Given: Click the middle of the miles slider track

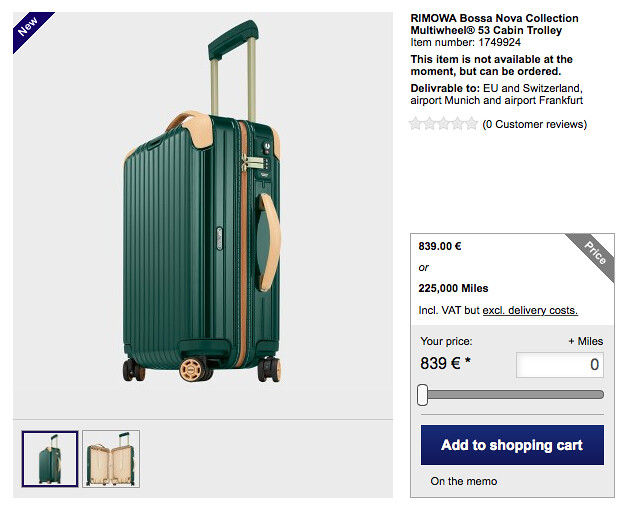Looking at the screenshot, I should 512,395.
